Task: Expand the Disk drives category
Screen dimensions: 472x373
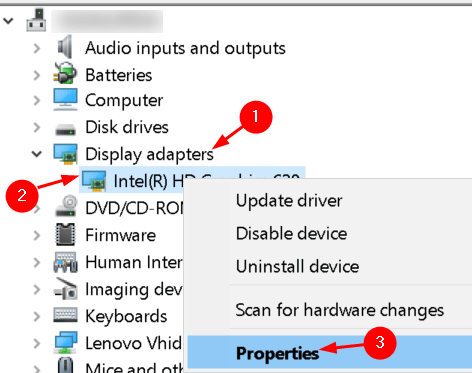Action: pyautogui.click(x=37, y=127)
